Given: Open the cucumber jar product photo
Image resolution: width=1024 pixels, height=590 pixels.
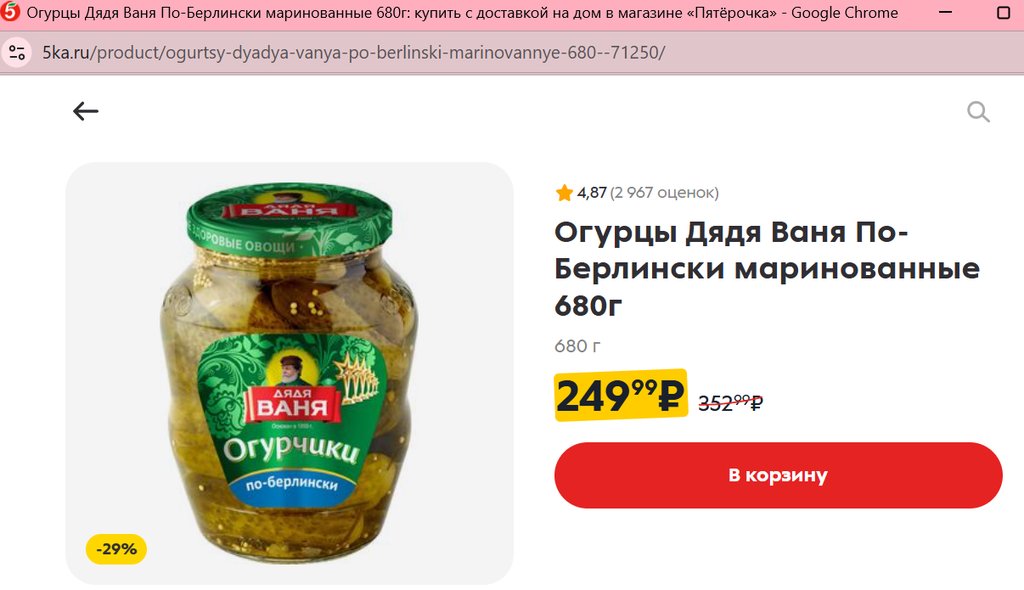Looking at the screenshot, I should click(289, 373).
